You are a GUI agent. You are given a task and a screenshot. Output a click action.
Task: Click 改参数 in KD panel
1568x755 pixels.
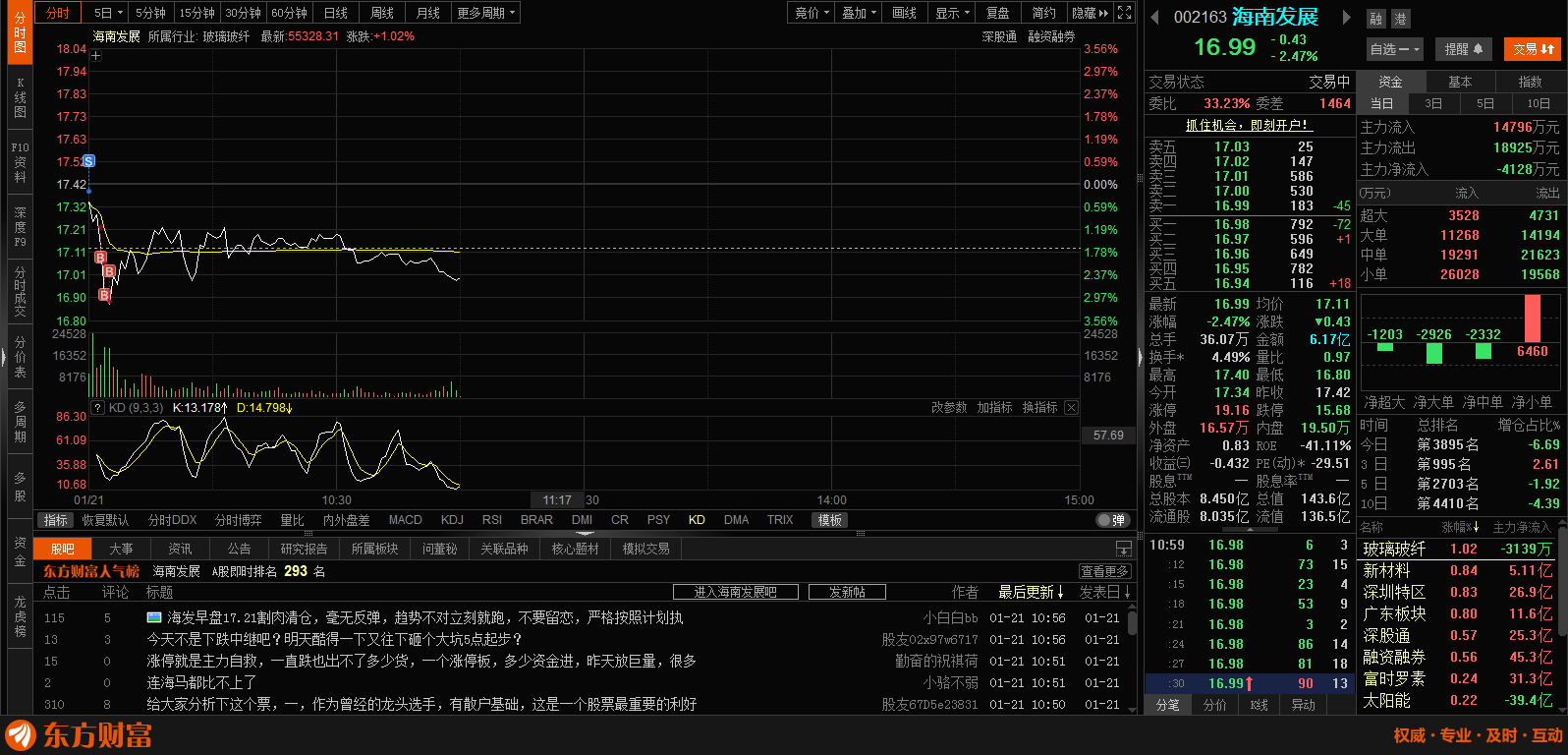(949, 407)
